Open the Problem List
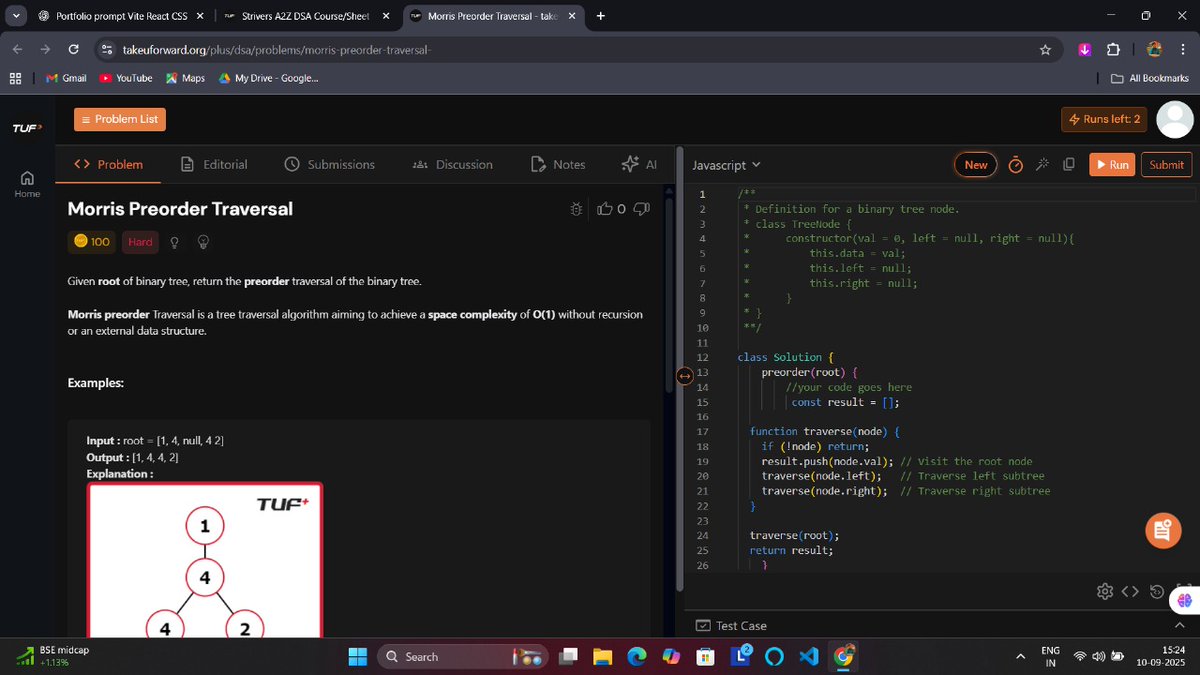Viewport: 1200px width, 675px height. tap(119, 119)
